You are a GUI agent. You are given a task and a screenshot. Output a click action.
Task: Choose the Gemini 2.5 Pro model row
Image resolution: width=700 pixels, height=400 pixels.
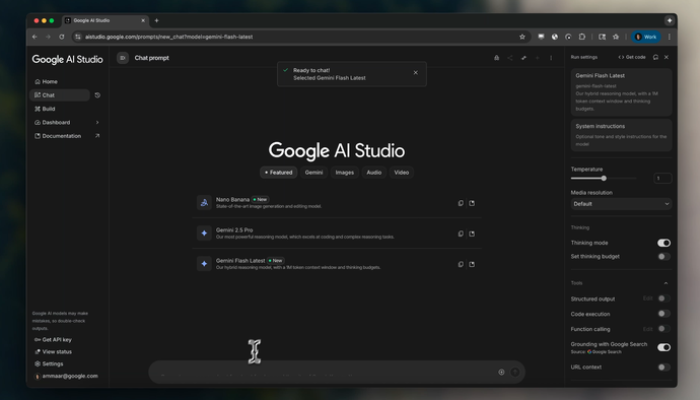click(x=337, y=233)
